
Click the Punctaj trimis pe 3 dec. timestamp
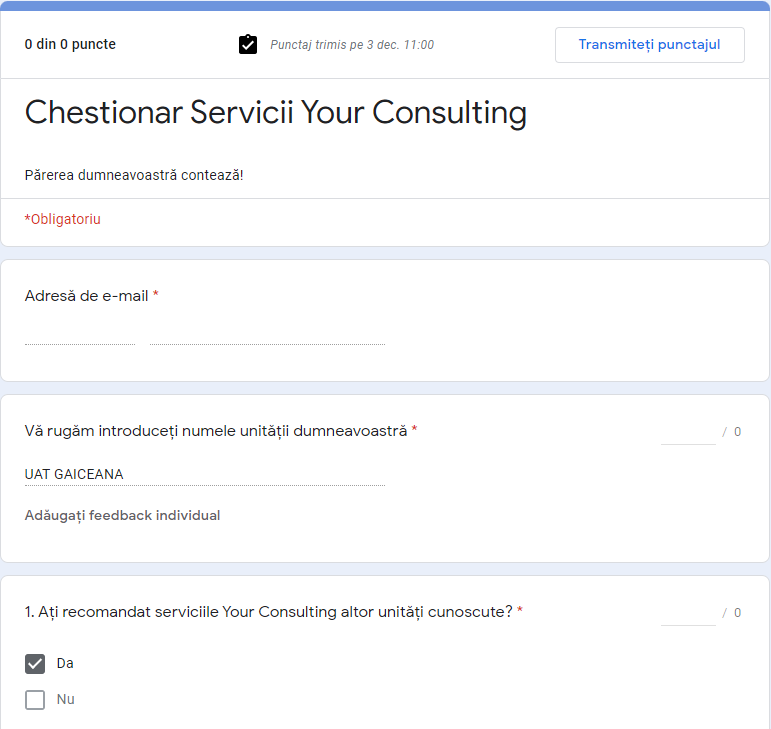pos(352,45)
